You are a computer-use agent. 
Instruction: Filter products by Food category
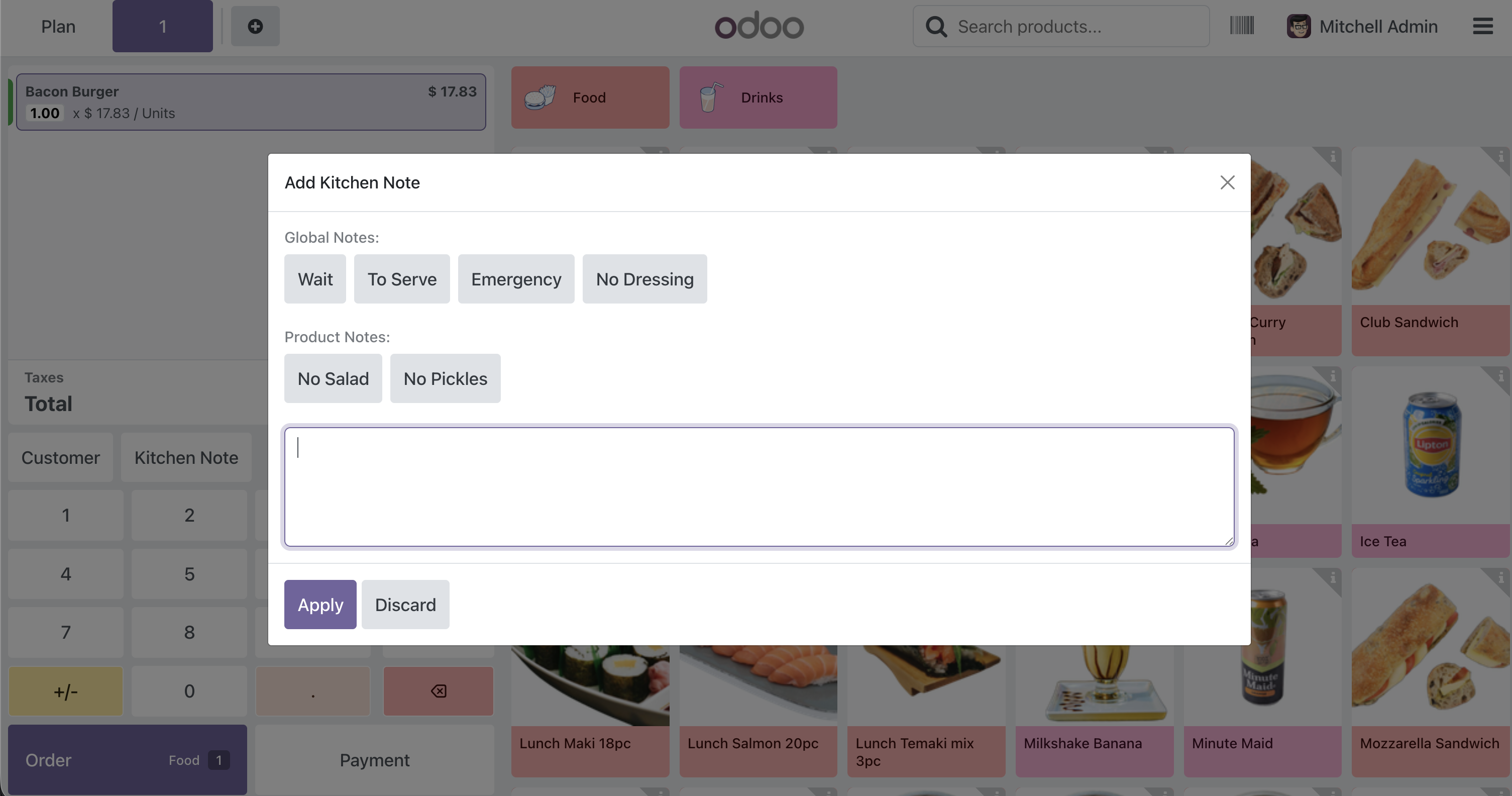click(x=590, y=97)
